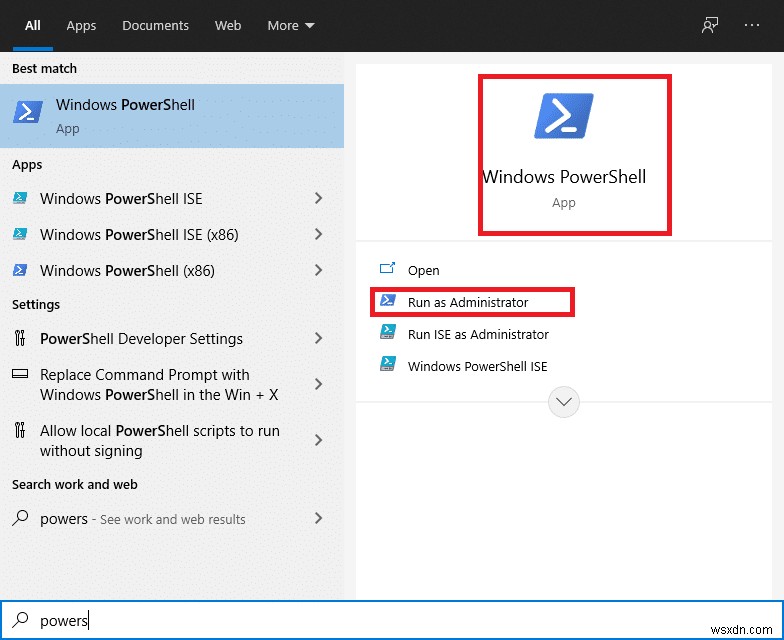Select Run ISE as Administrator
This screenshot has height=640, width=784.
[x=478, y=334]
